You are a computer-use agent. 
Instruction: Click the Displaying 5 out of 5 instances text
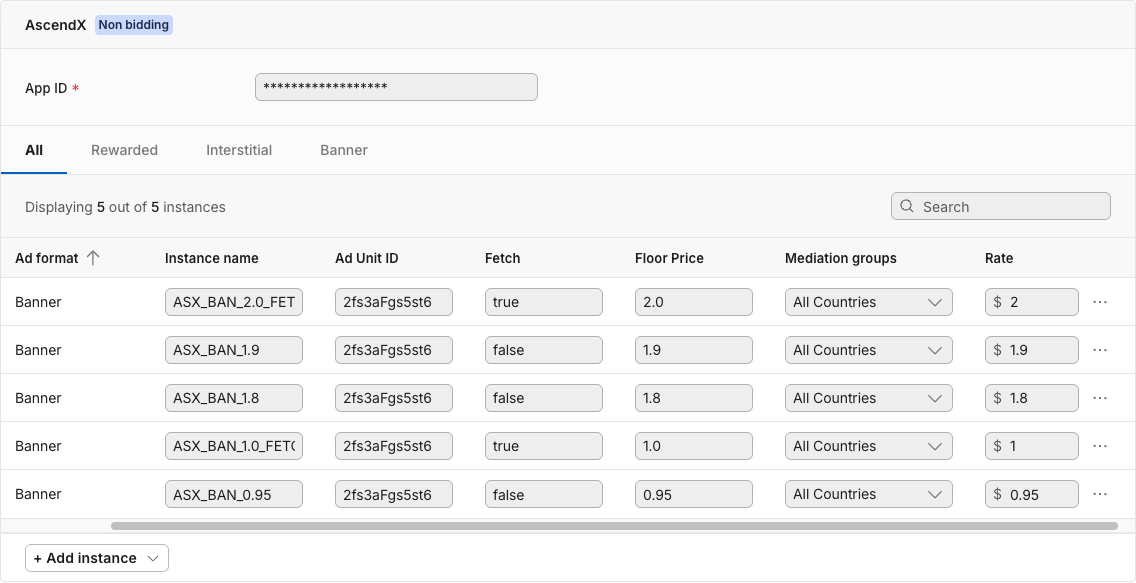pos(125,207)
